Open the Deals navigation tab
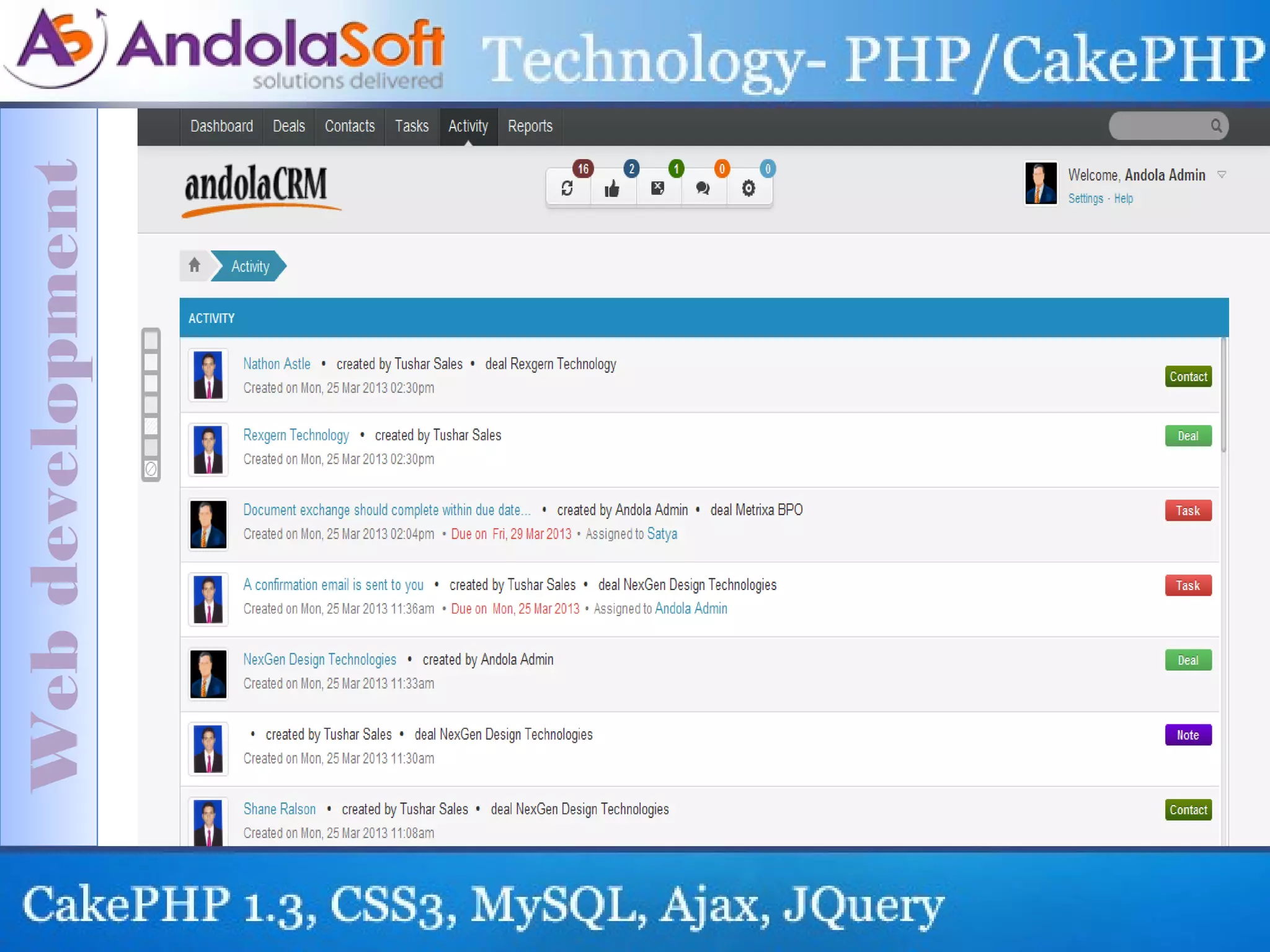Screen dimensions: 1270x952 click(288, 126)
